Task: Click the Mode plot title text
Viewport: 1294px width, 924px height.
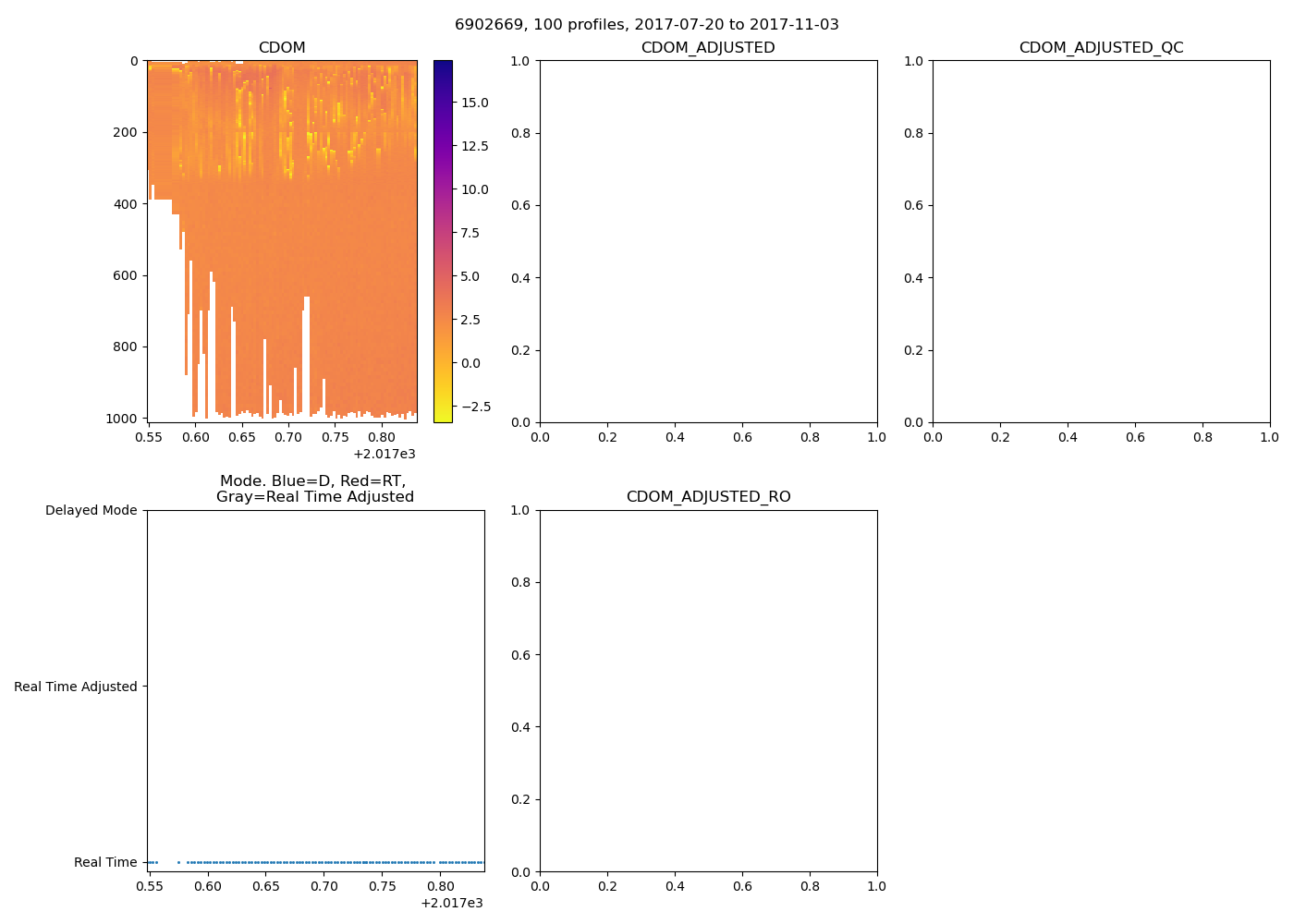Action: pyautogui.click(x=314, y=489)
